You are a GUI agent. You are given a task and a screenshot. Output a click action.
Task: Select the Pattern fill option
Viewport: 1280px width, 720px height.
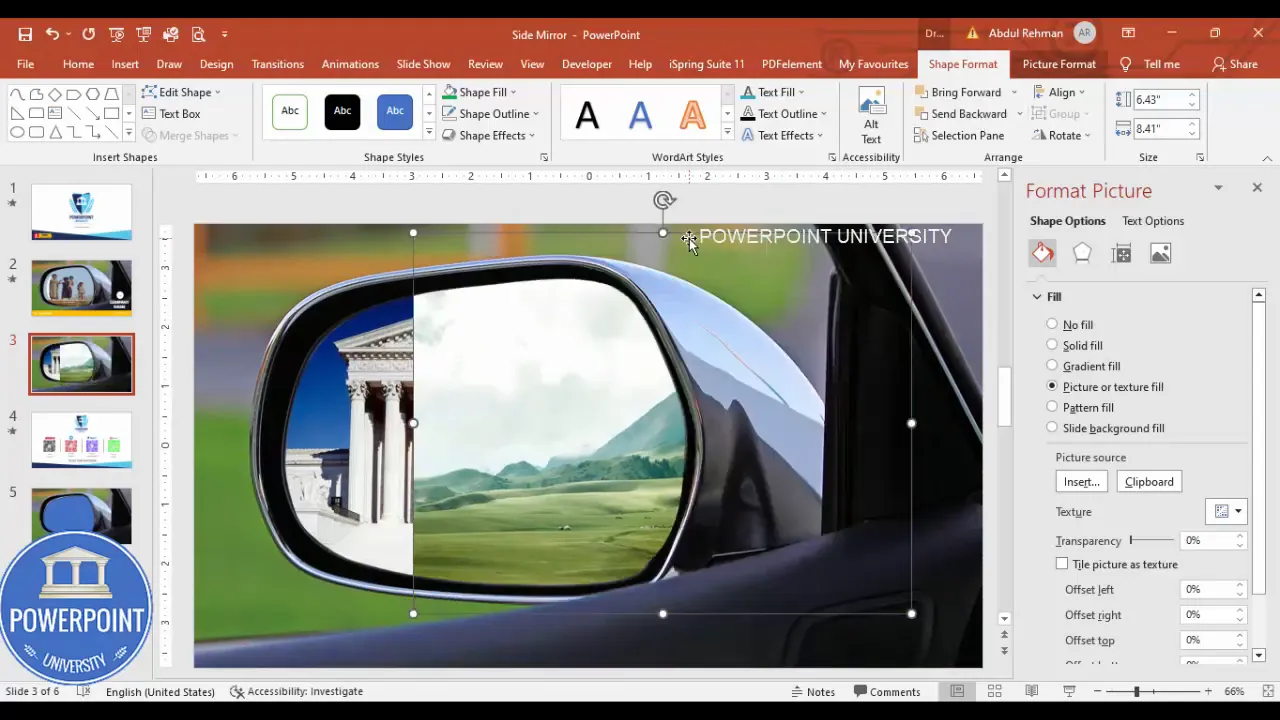pyautogui.click(x=1052, y=407)
